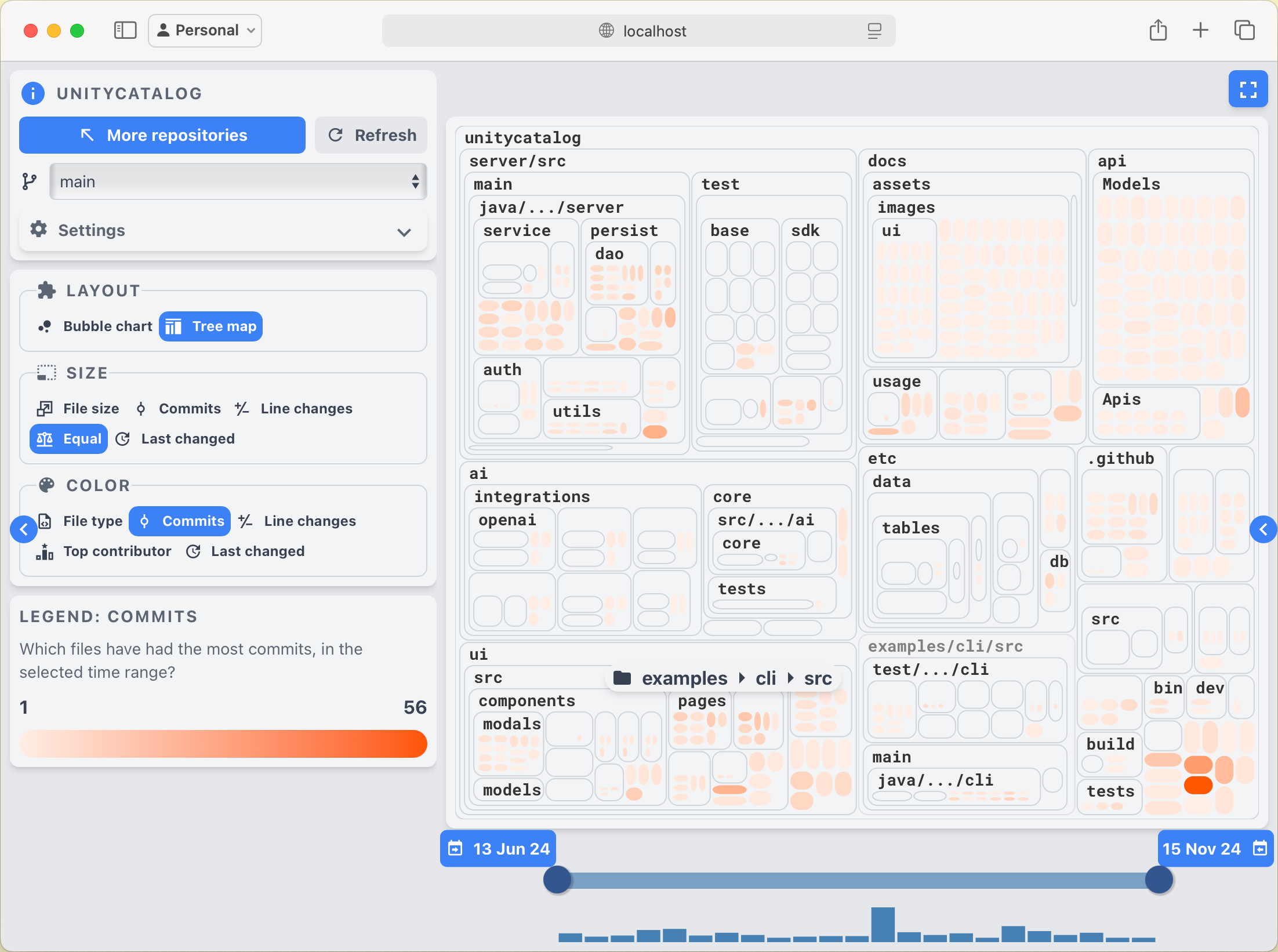Set size by Commits

[x=178, y=409]
